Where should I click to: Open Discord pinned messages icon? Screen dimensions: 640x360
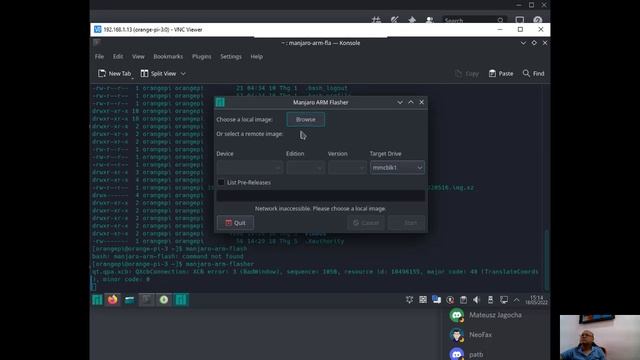coord(412,20)
